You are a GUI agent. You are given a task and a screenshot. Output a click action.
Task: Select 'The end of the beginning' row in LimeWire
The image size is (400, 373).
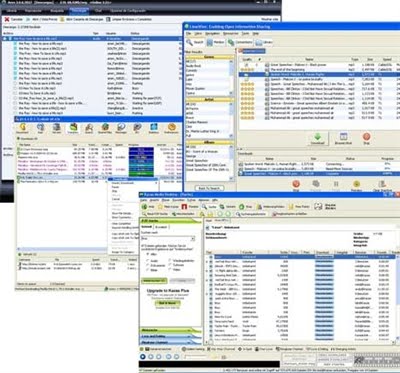(319, 70)
